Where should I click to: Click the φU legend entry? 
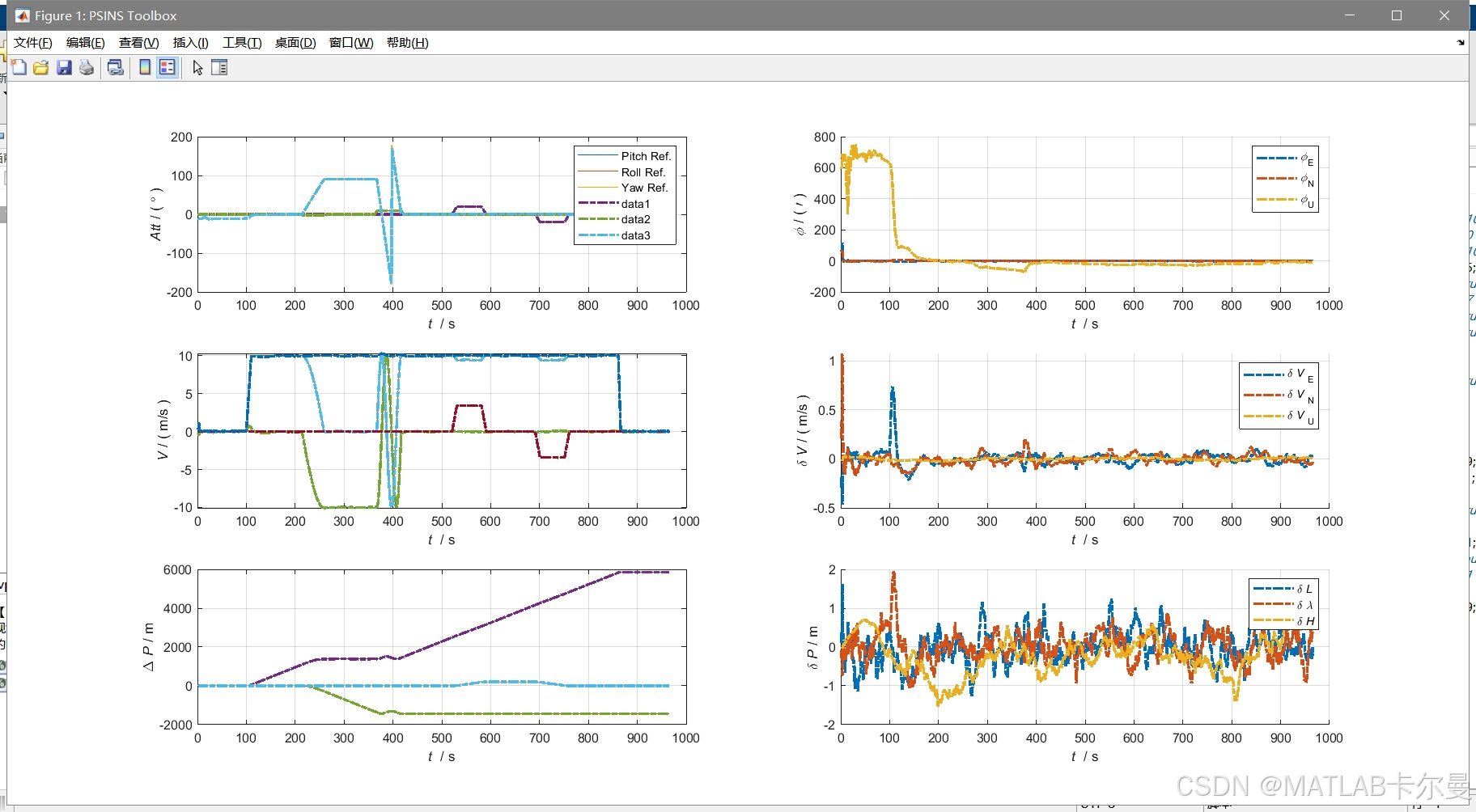[1286, 201]
